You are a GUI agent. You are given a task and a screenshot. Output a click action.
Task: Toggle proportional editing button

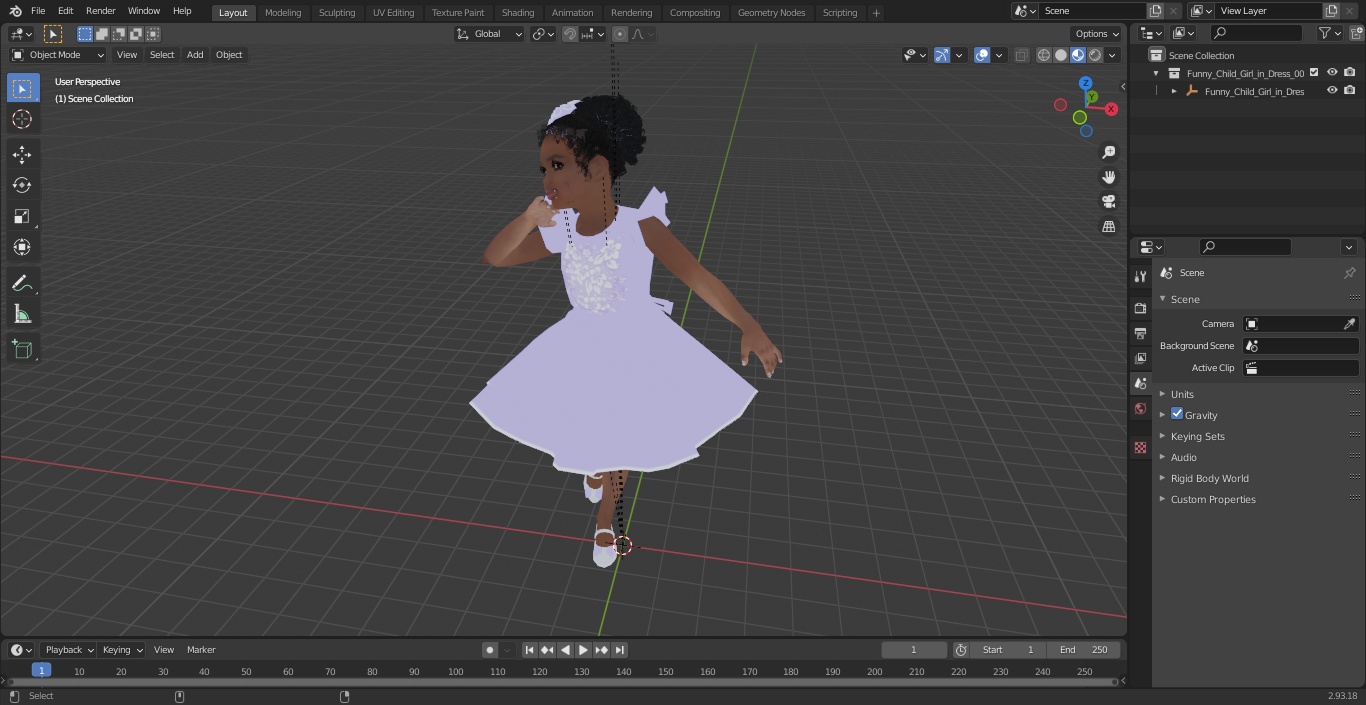[620, 34]
